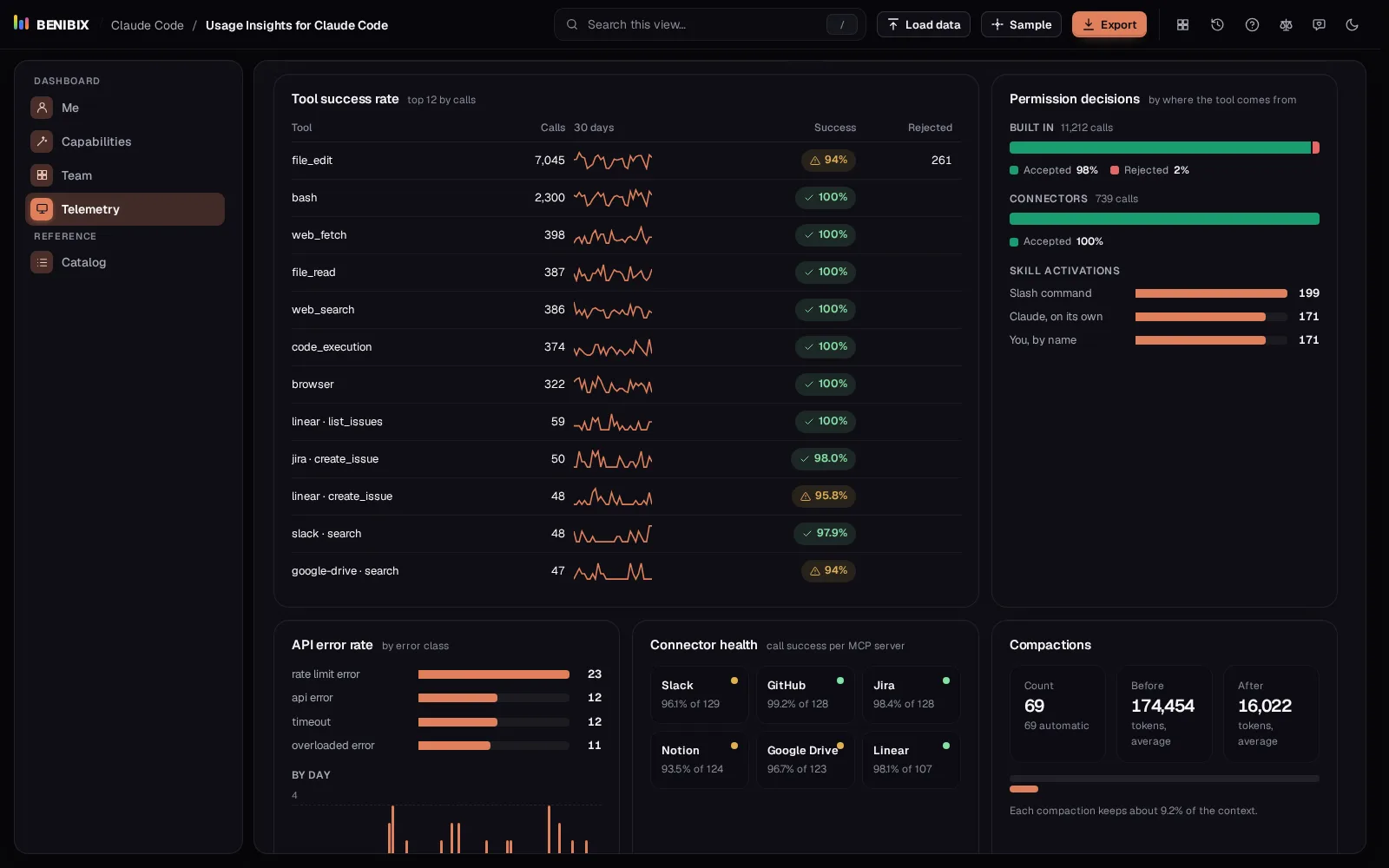Click the file_edit tool name
Screen dimensions: 1389x868
[x=312, y=161]
